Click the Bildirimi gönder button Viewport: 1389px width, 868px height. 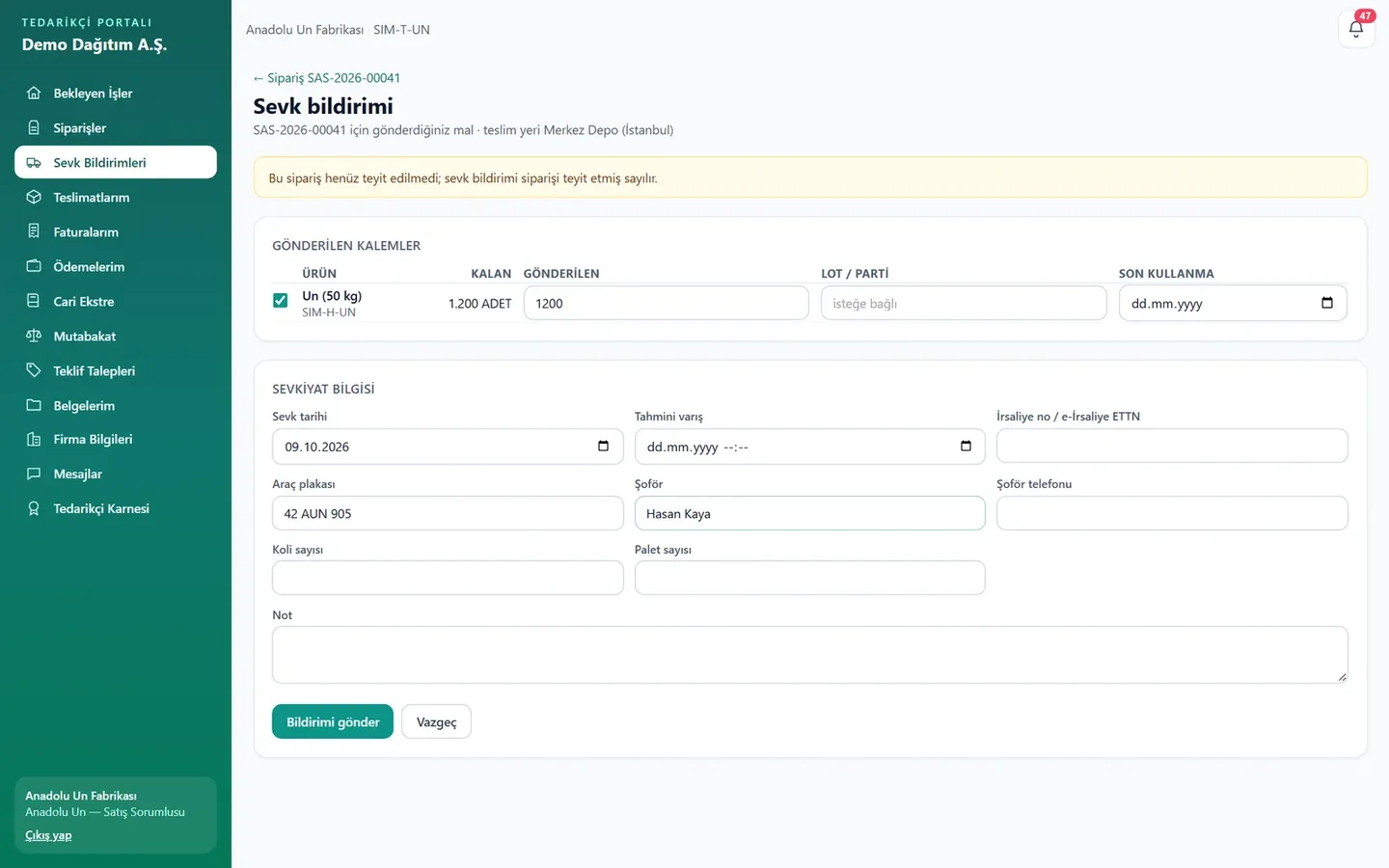click(x=333, y=721)
